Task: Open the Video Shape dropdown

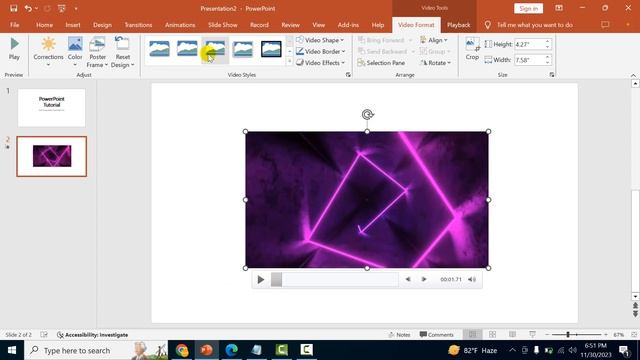Action: 320,40
